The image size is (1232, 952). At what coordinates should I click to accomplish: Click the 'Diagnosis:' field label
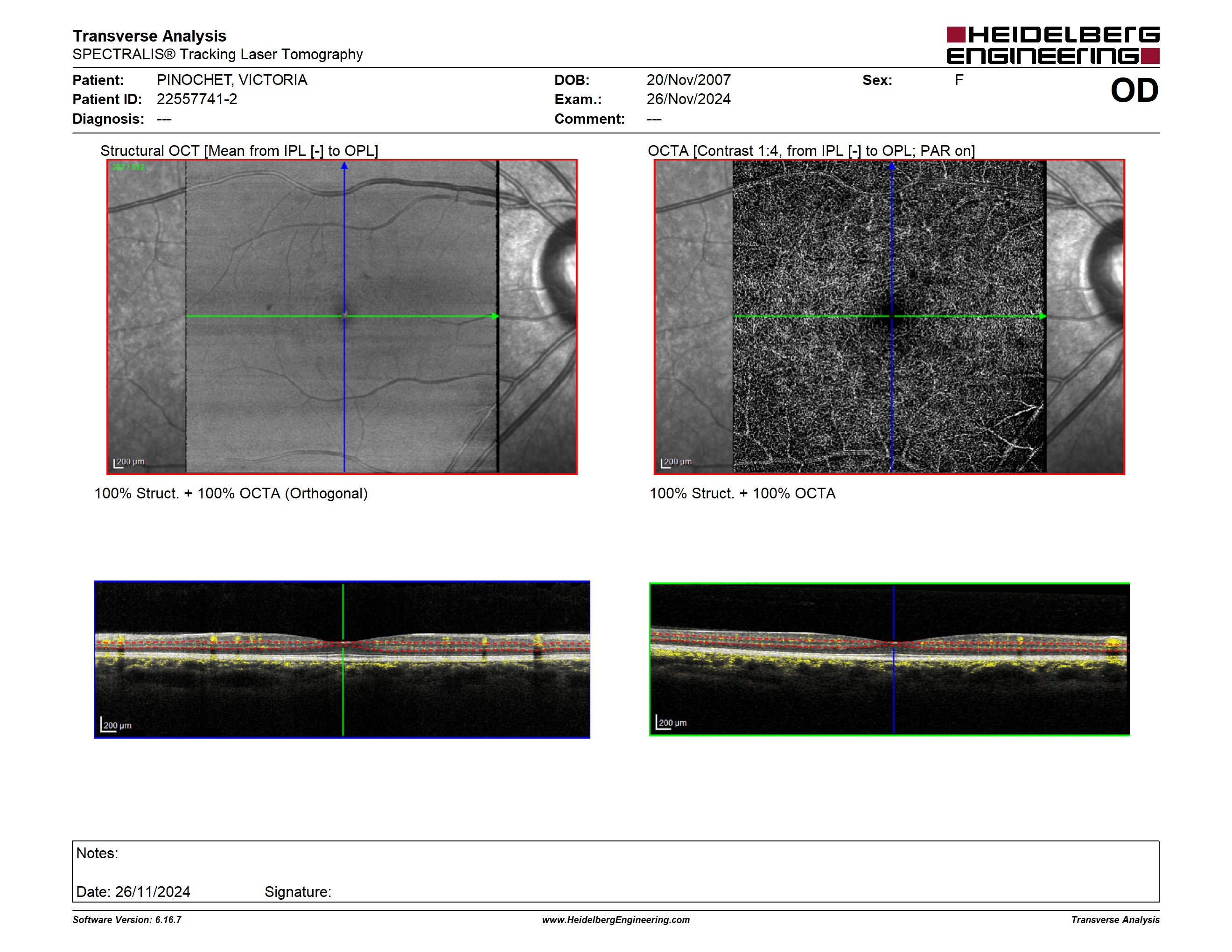pos(108,119)
